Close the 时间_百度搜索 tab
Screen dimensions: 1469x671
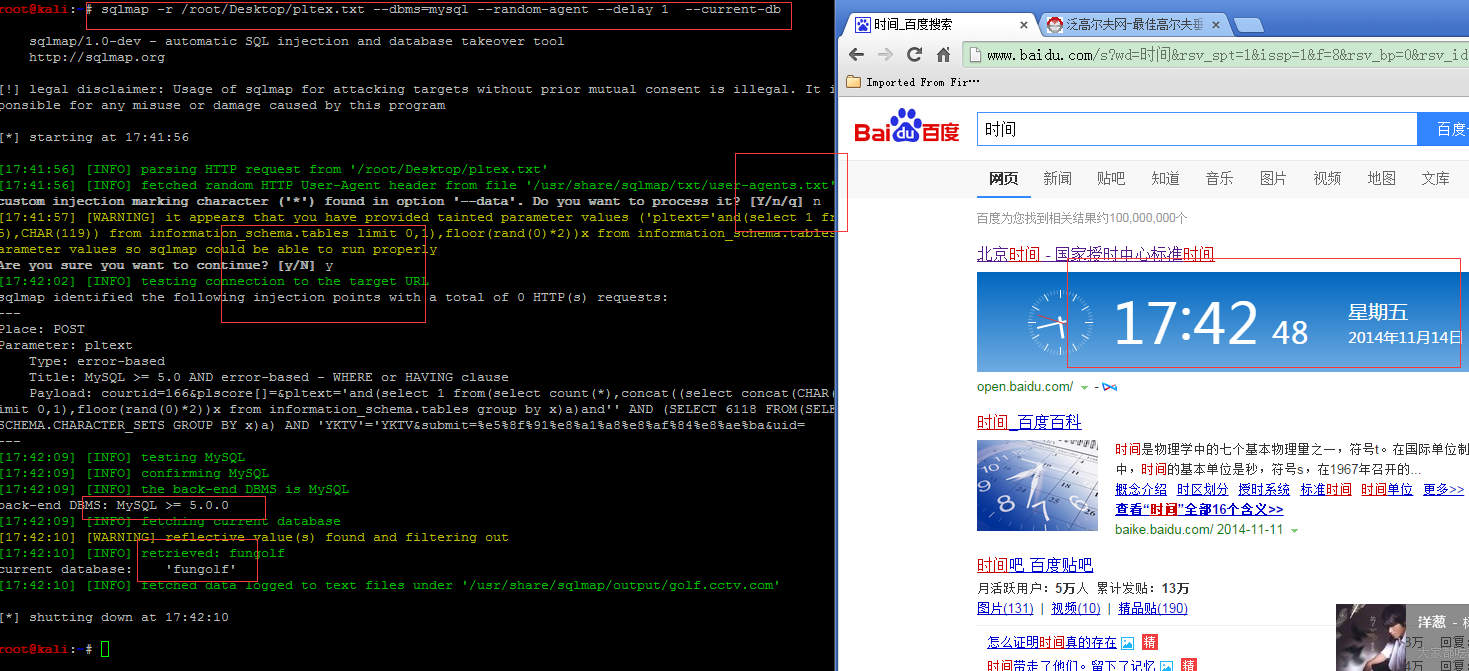pos(1026,24)
